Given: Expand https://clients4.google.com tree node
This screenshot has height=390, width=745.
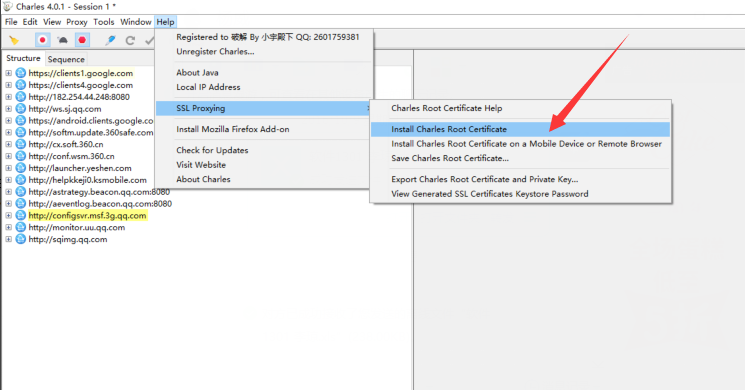Looking at the screenshot, I should click(x=9, y=85).
